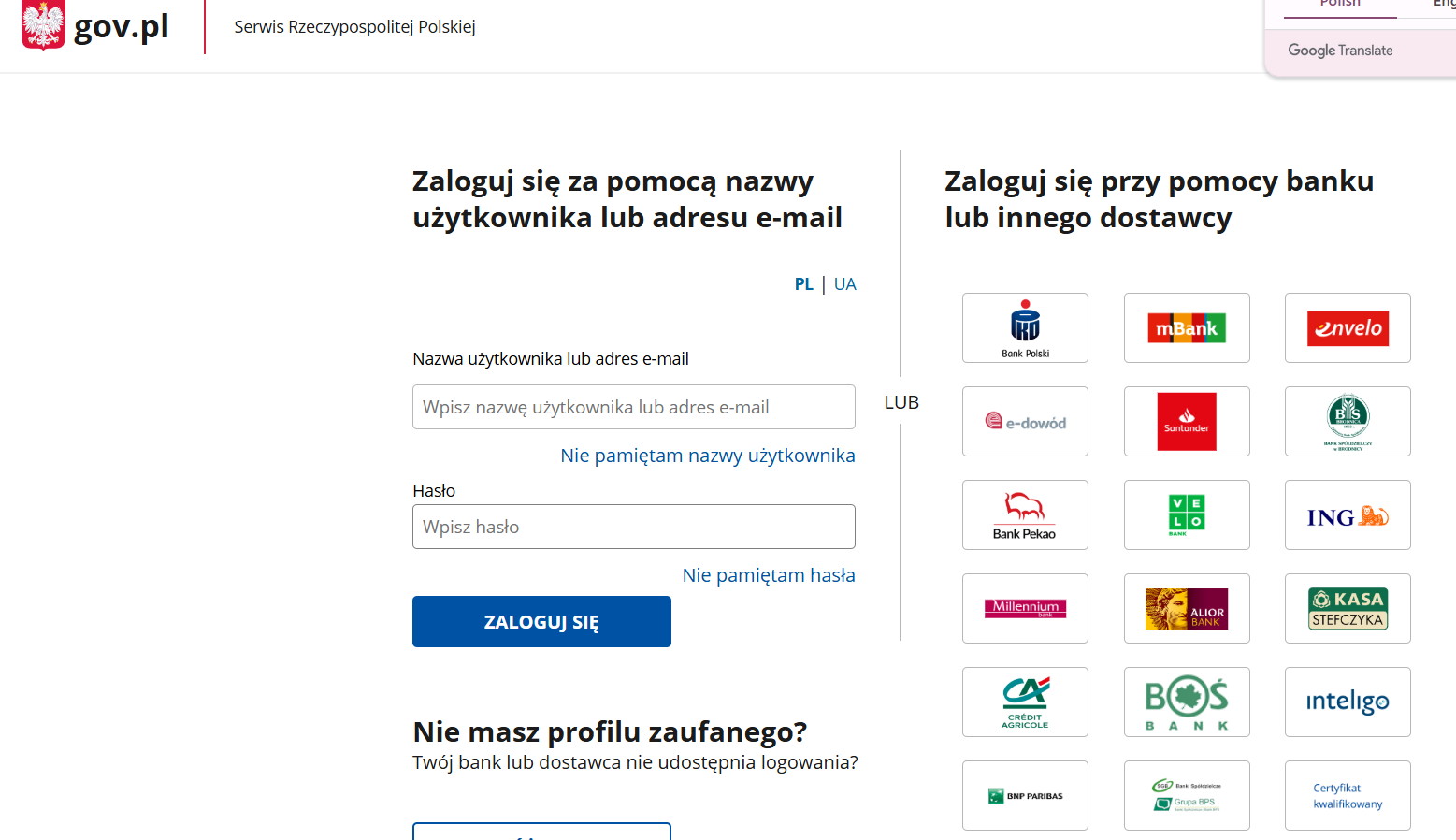Choose the Alior Bank tile

[x=1187, y=608]
